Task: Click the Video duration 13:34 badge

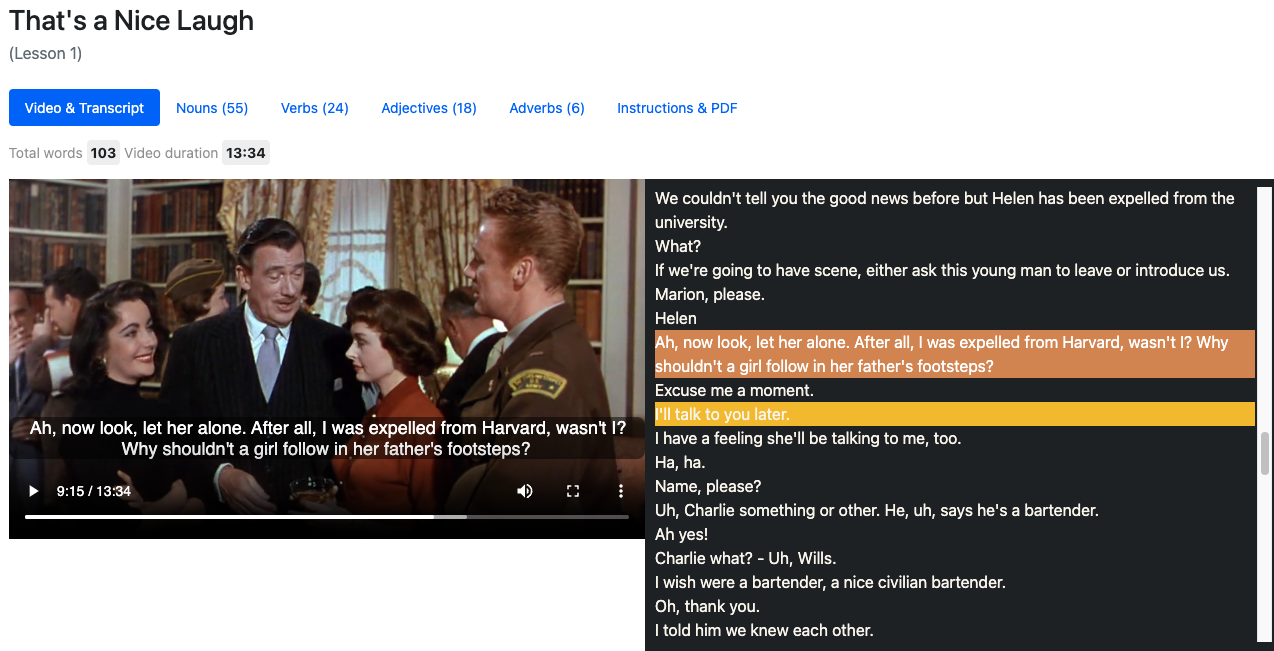Action: click(x=245, y=153)
